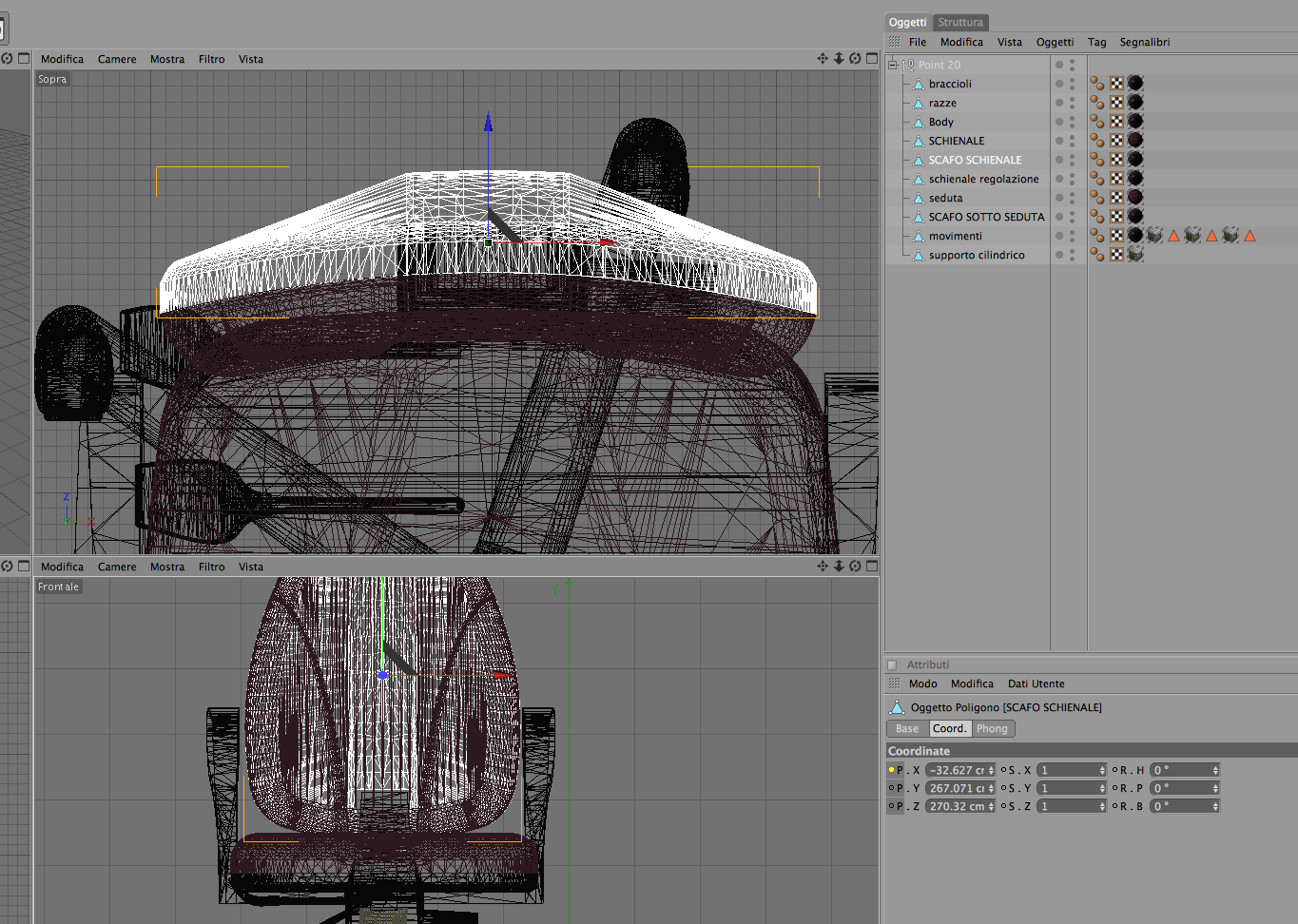Click the P.Y coordinate stepper arrows
The image size is (1298, 924).
(x=991, y=788)
